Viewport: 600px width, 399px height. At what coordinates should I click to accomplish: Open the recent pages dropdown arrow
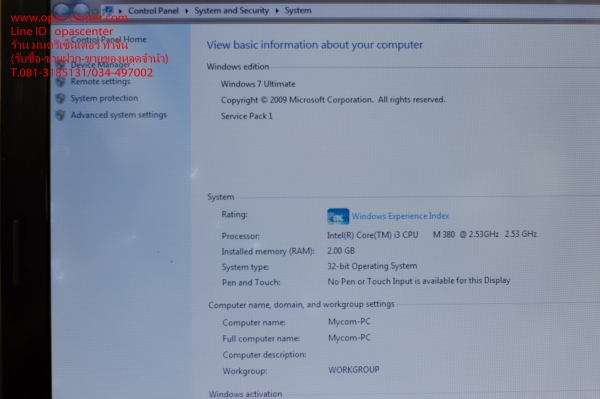click(95, 11)
